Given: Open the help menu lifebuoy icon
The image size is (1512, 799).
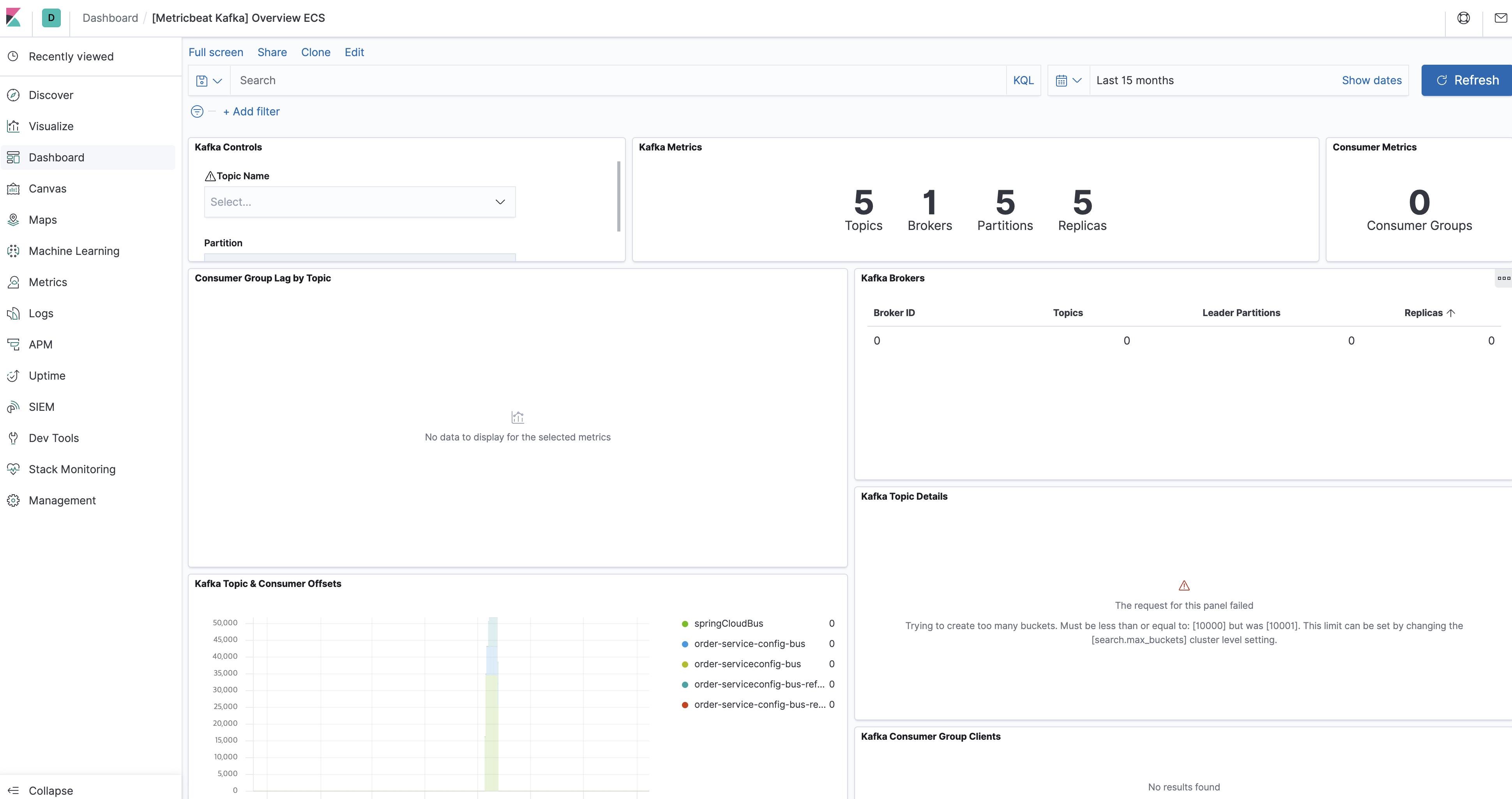Looking at the screenshot, I should [x=1463, y=18].
